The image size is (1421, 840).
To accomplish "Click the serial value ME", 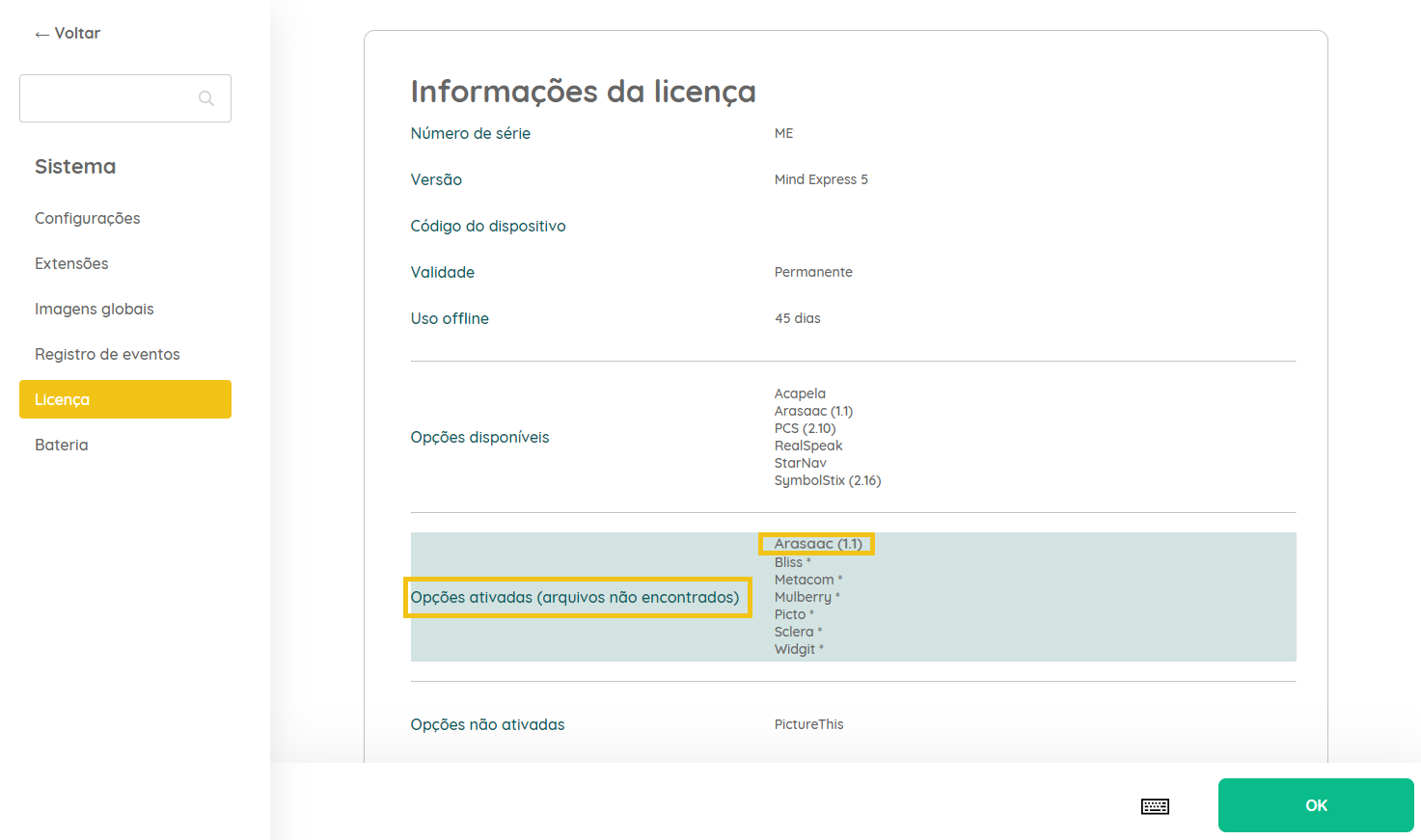I will click(784, 133).
